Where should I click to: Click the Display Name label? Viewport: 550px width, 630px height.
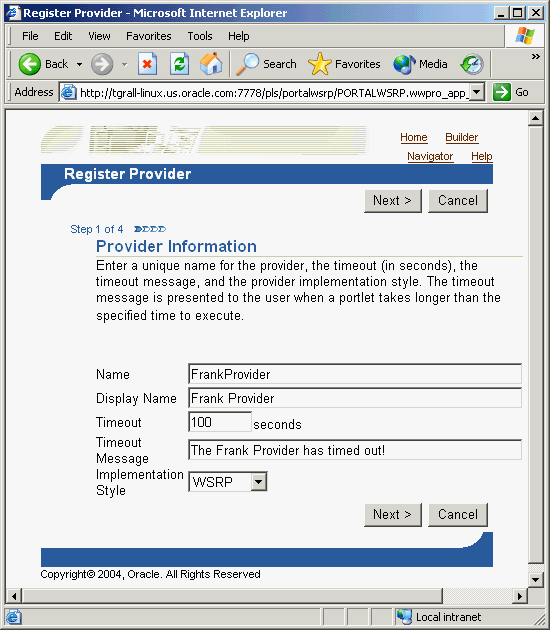(136, 398)
